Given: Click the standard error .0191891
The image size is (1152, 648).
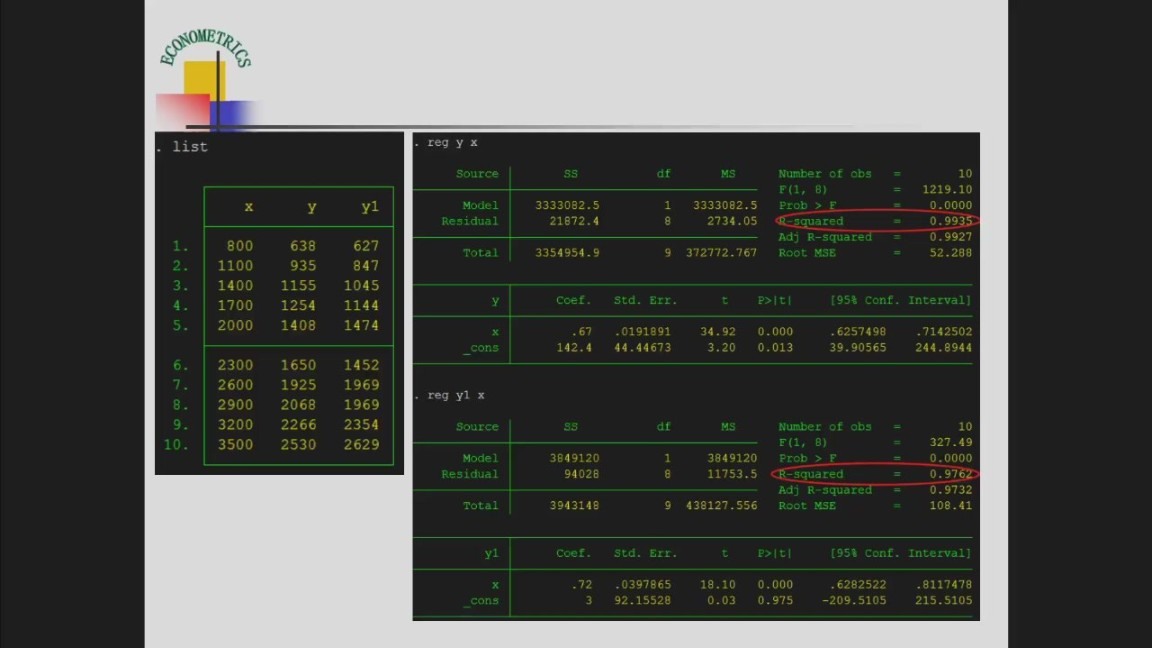Looking at the screenshot, I should (x=643, y=332).
